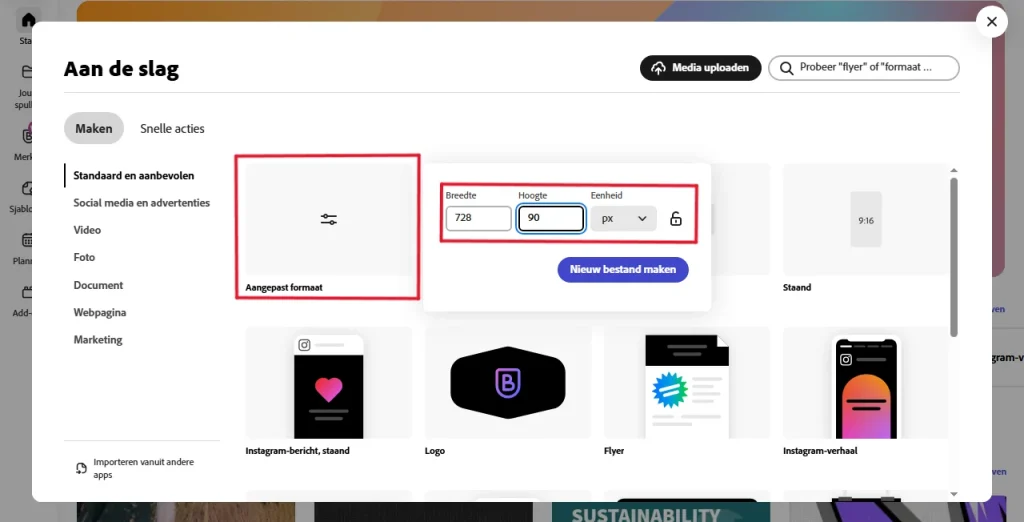Switch to the Snelle acties tab
1024x522 pixels.
pos(172,129)
